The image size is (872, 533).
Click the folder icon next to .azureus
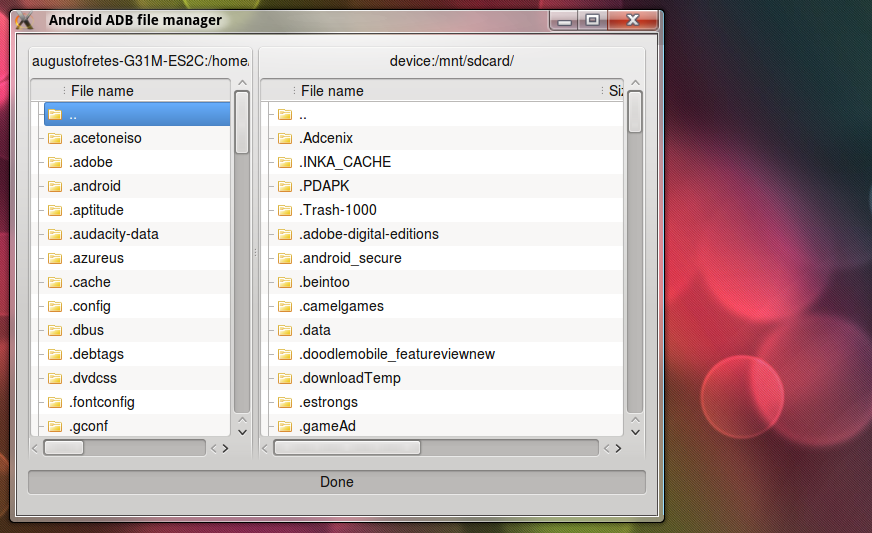pyautogui.click(x=54, y=258)
